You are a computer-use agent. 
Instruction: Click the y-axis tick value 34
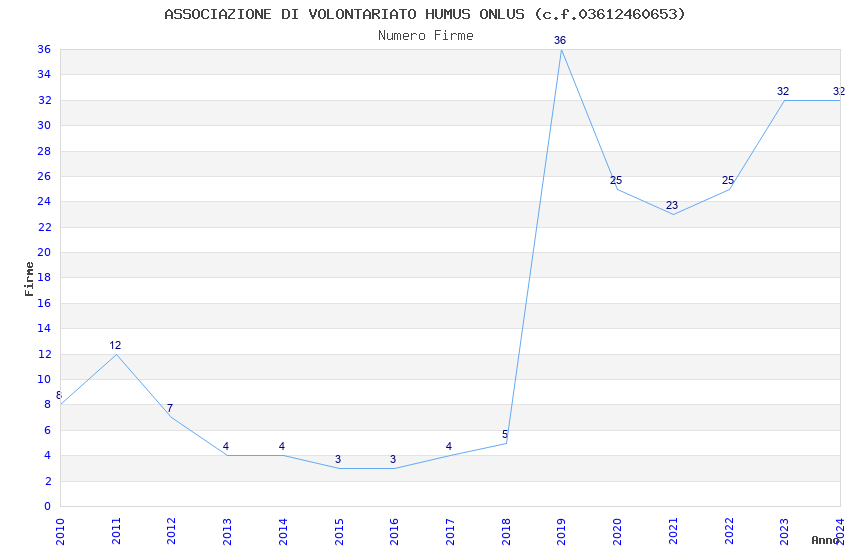44,75
